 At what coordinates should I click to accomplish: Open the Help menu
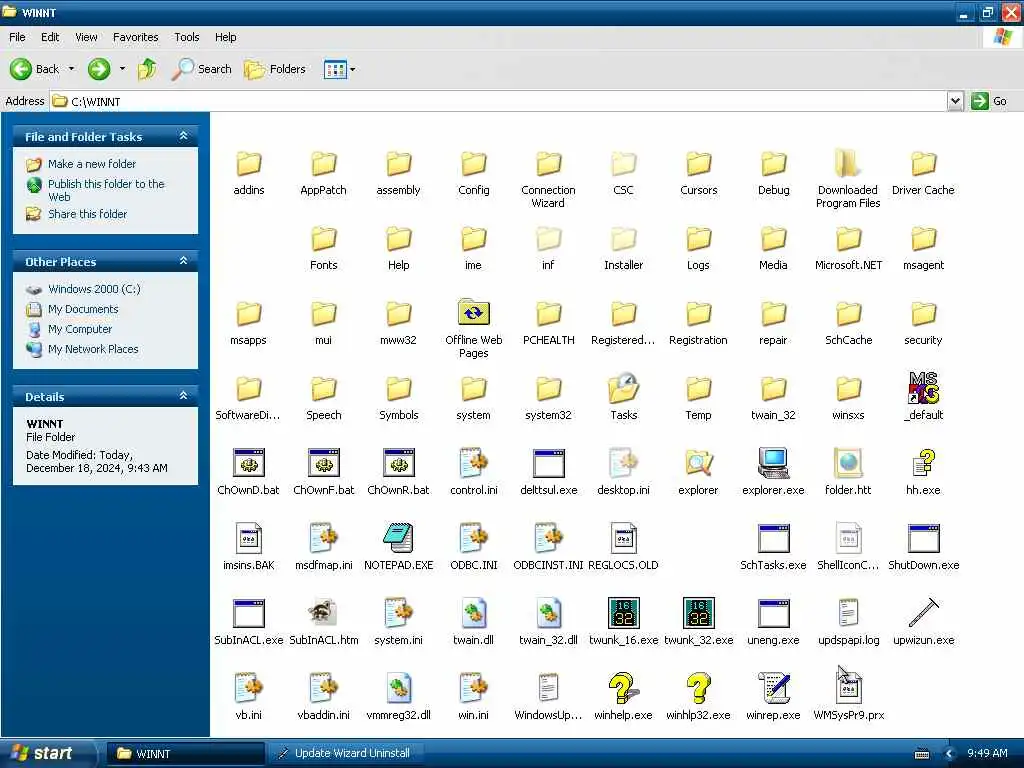[225, 37]
